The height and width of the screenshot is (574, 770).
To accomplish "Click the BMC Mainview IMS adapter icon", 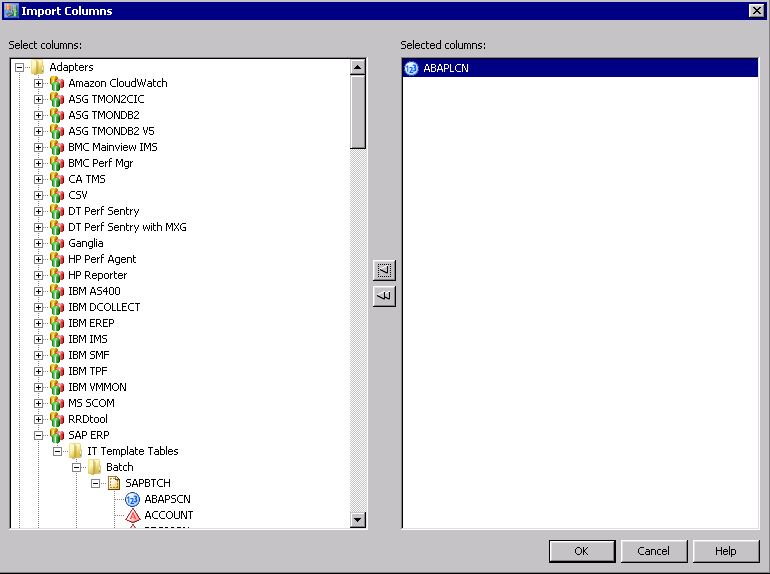I will tap(57, 147).
